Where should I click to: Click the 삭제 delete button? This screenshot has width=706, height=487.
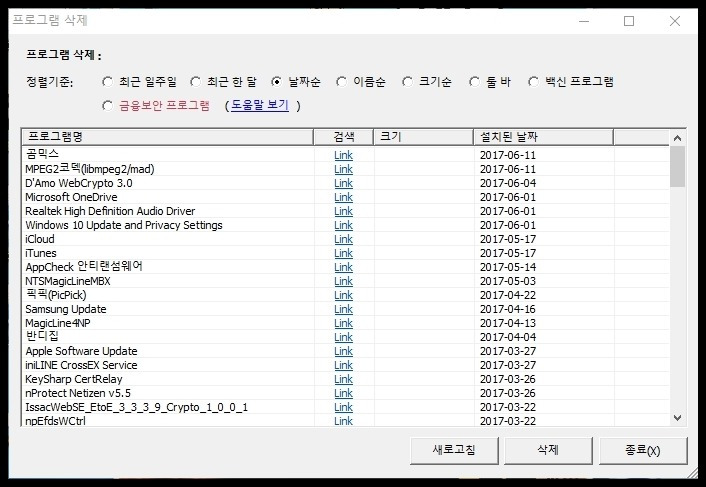tap(548, 450)
